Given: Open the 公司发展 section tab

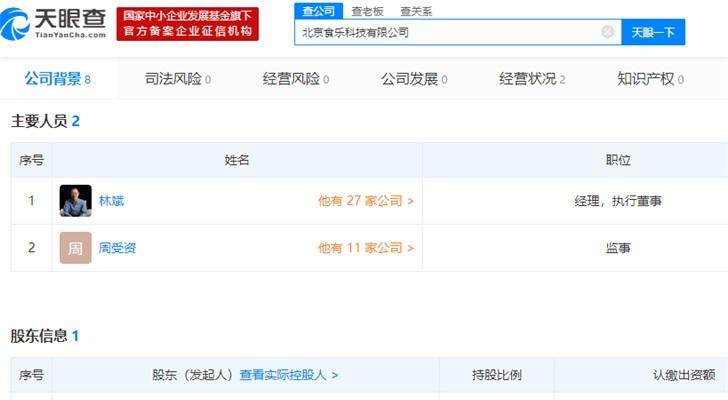Looking at the screenshot, I should [414, 79].
